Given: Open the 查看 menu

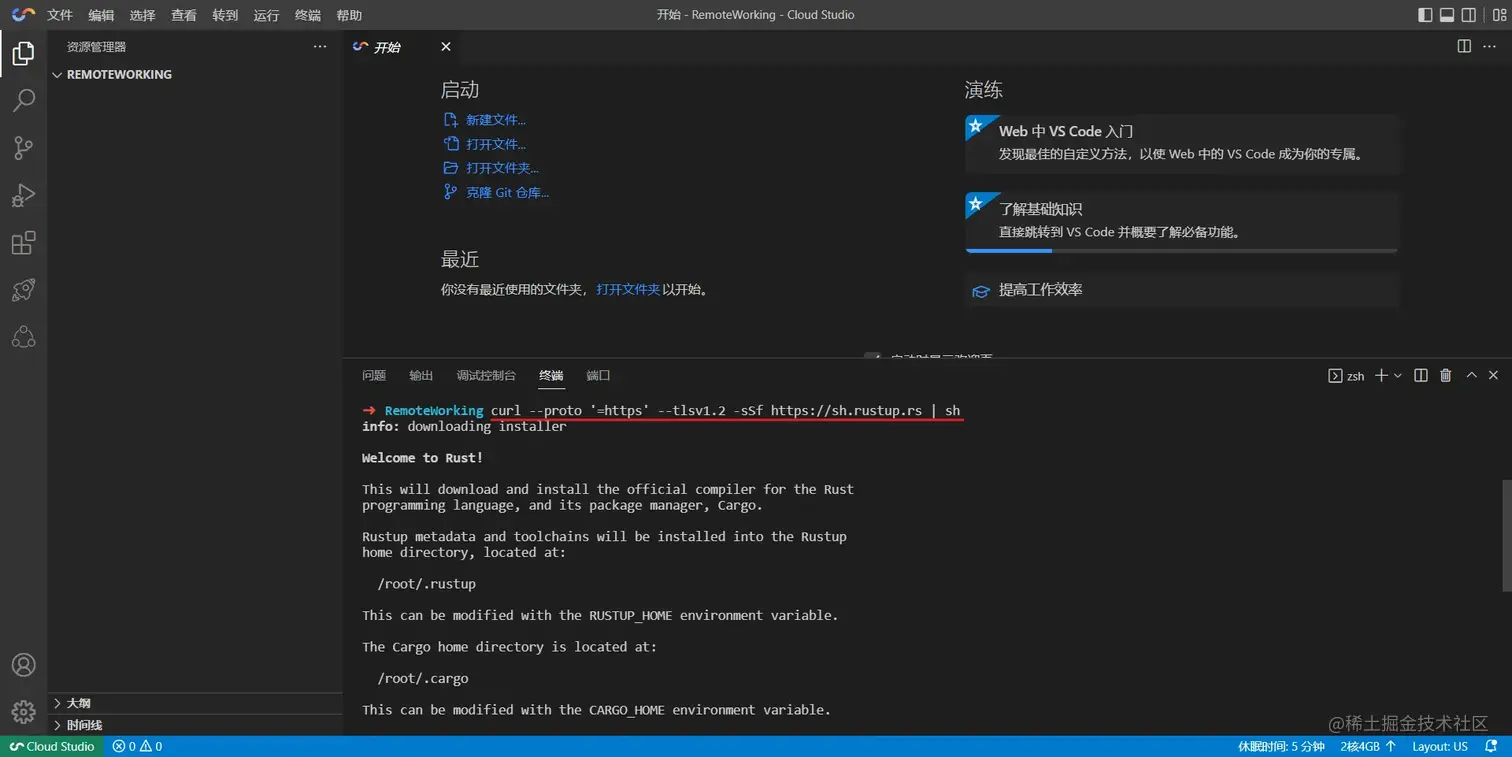Looking at the screenshot, I should click(184, 15).
